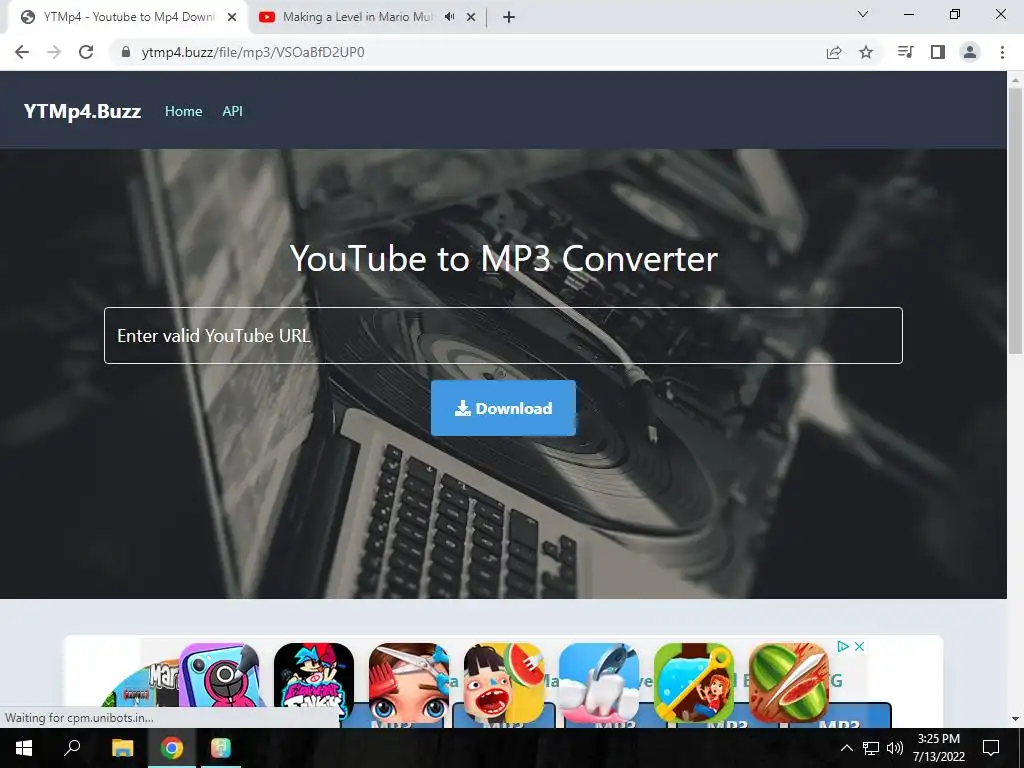Screen dimensions: 1024x768
Task: Click the AdChoices triangle icon
Action: click(842, 646)
